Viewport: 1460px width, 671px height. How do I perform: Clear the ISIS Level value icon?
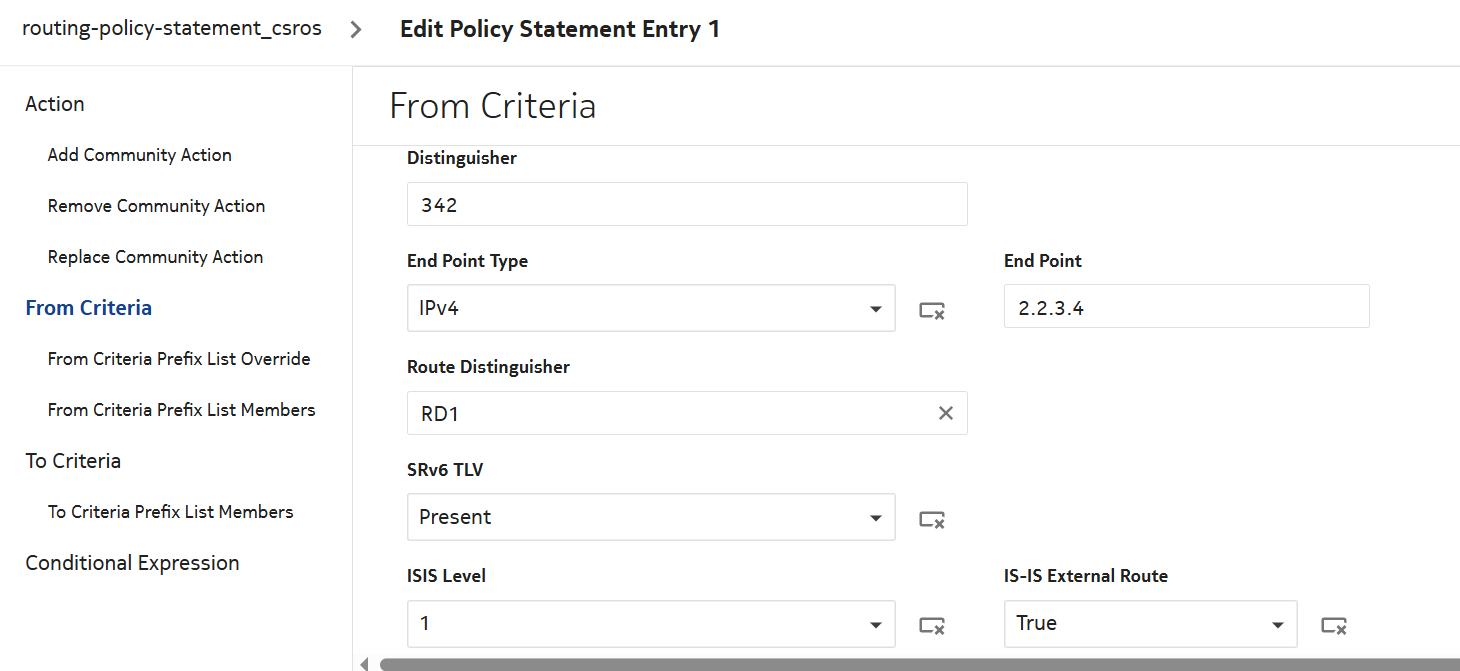(x=932, y=625)
